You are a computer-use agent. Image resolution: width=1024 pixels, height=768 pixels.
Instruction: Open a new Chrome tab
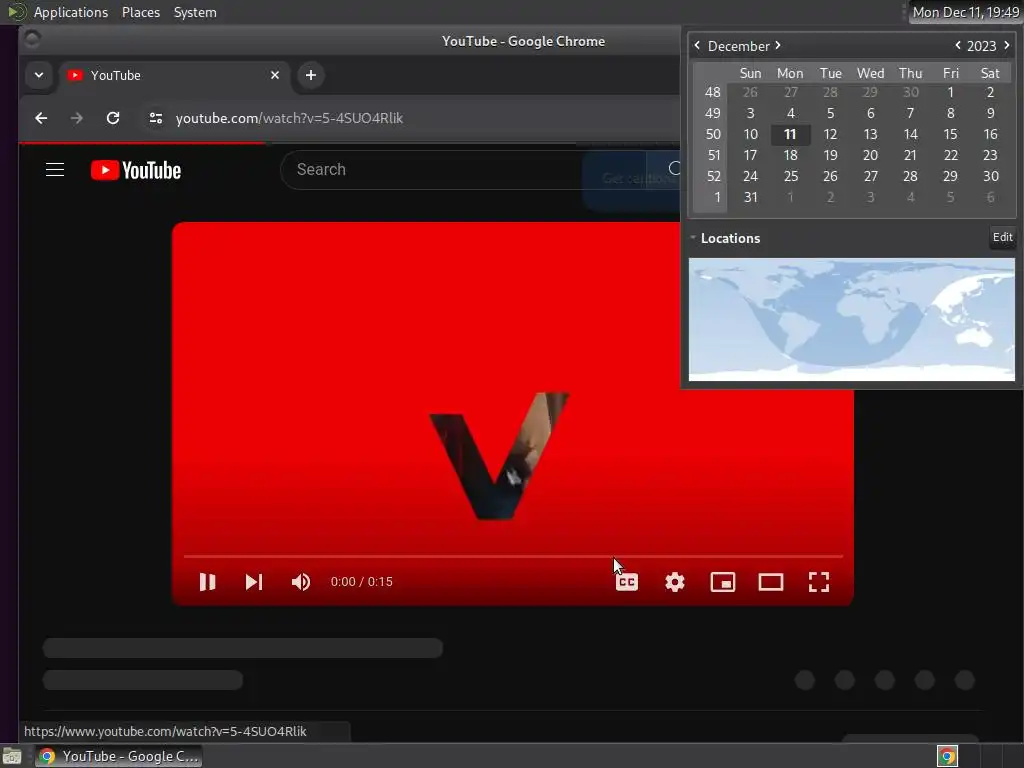311,75
